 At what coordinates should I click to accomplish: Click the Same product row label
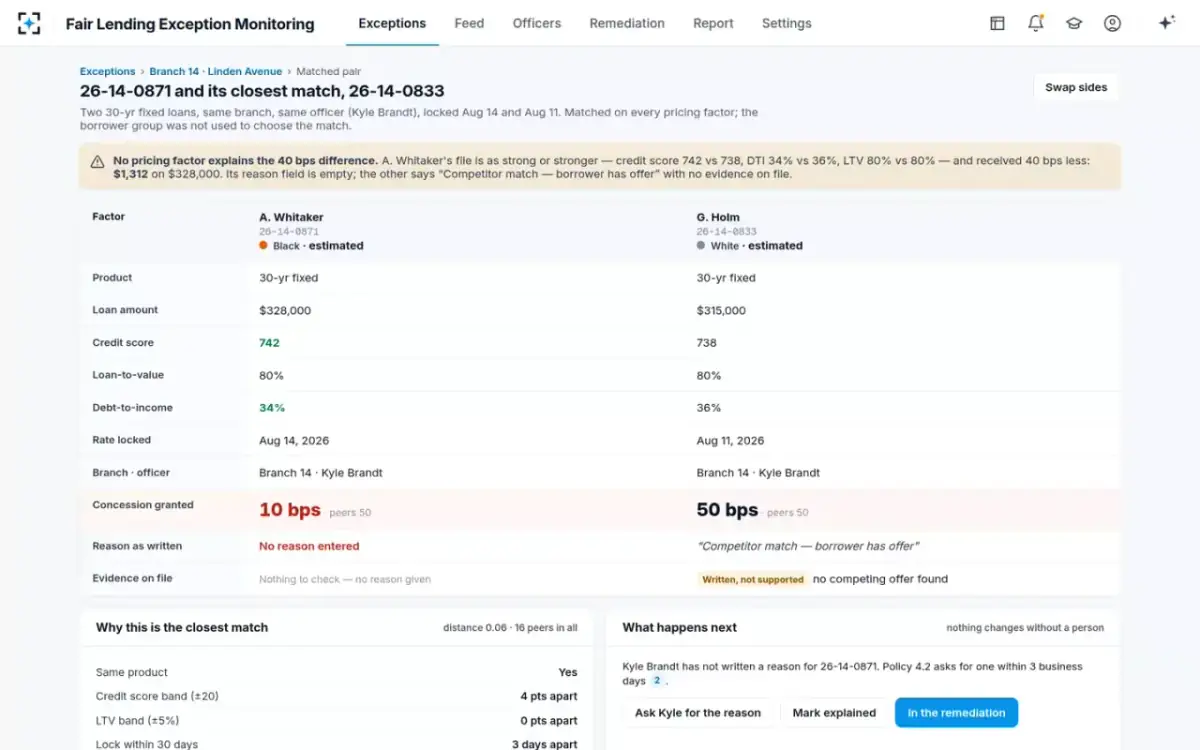132,672
